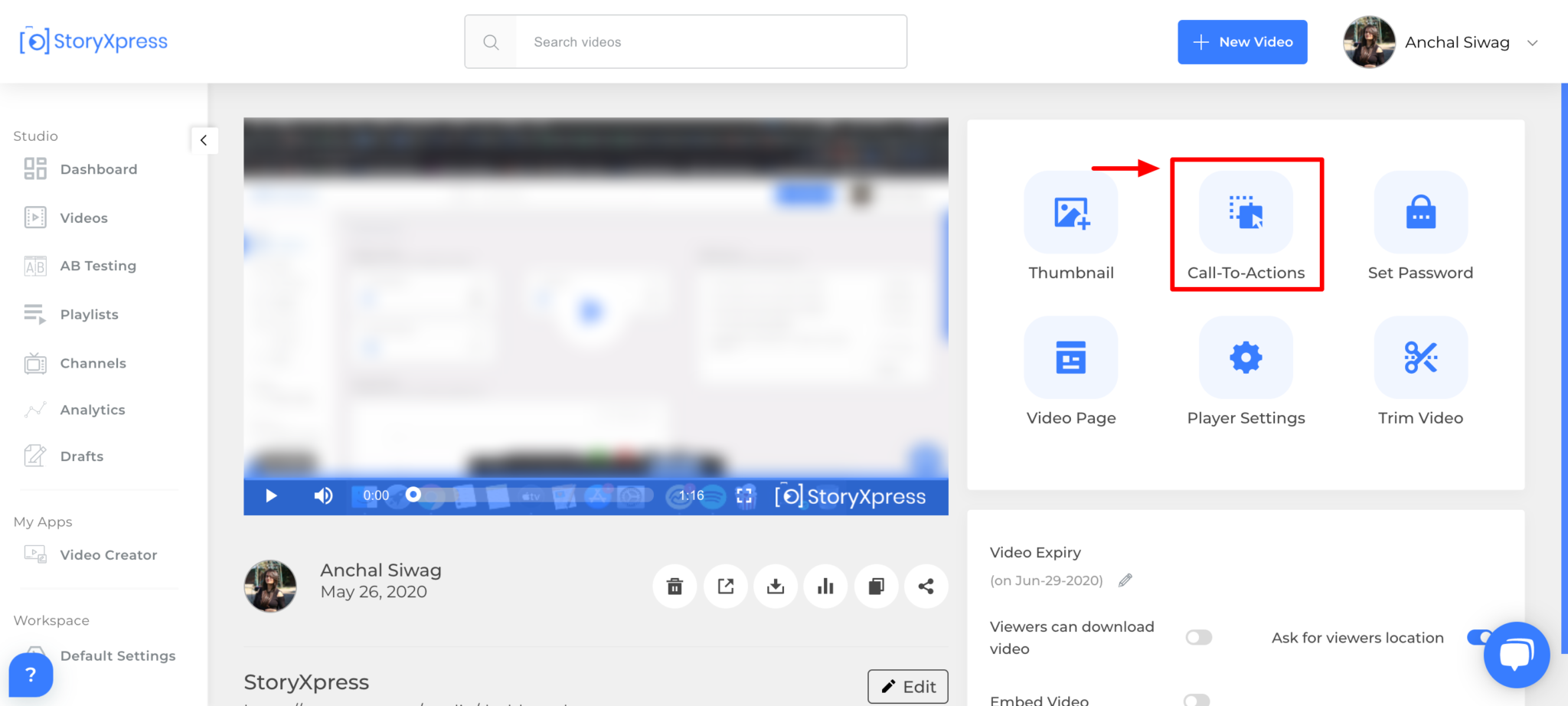Click the Anchal Siwag name below video
The width and height of the screenshot is (1568, 706).
(381, 570)
